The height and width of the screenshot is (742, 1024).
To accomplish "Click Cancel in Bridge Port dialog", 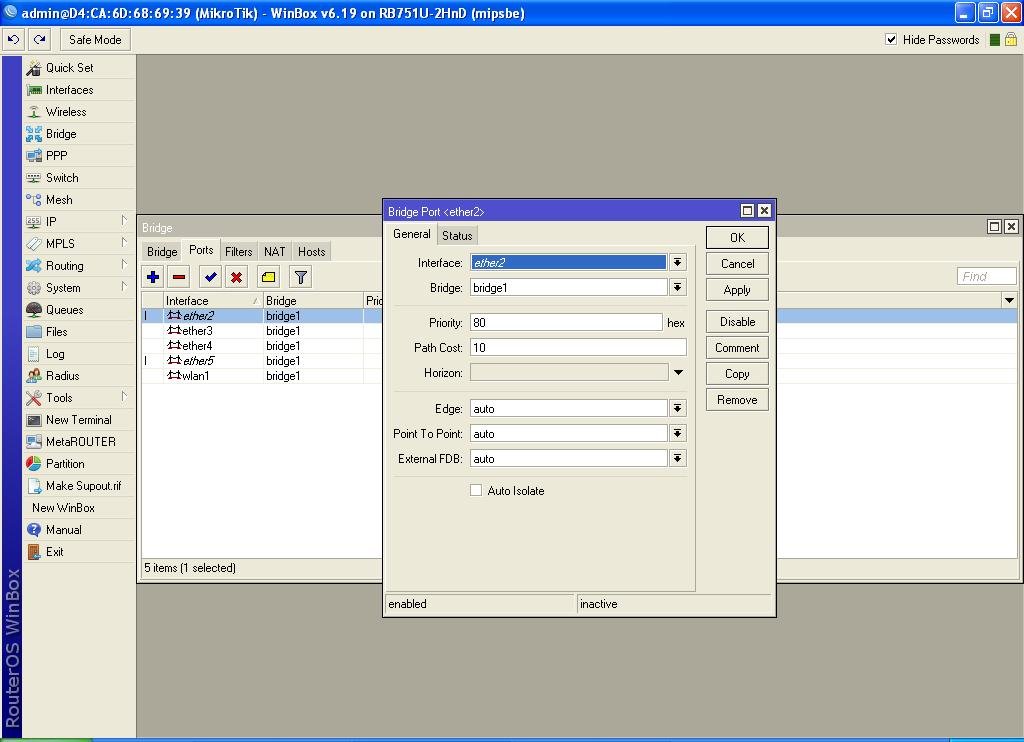I will point(737,264).
